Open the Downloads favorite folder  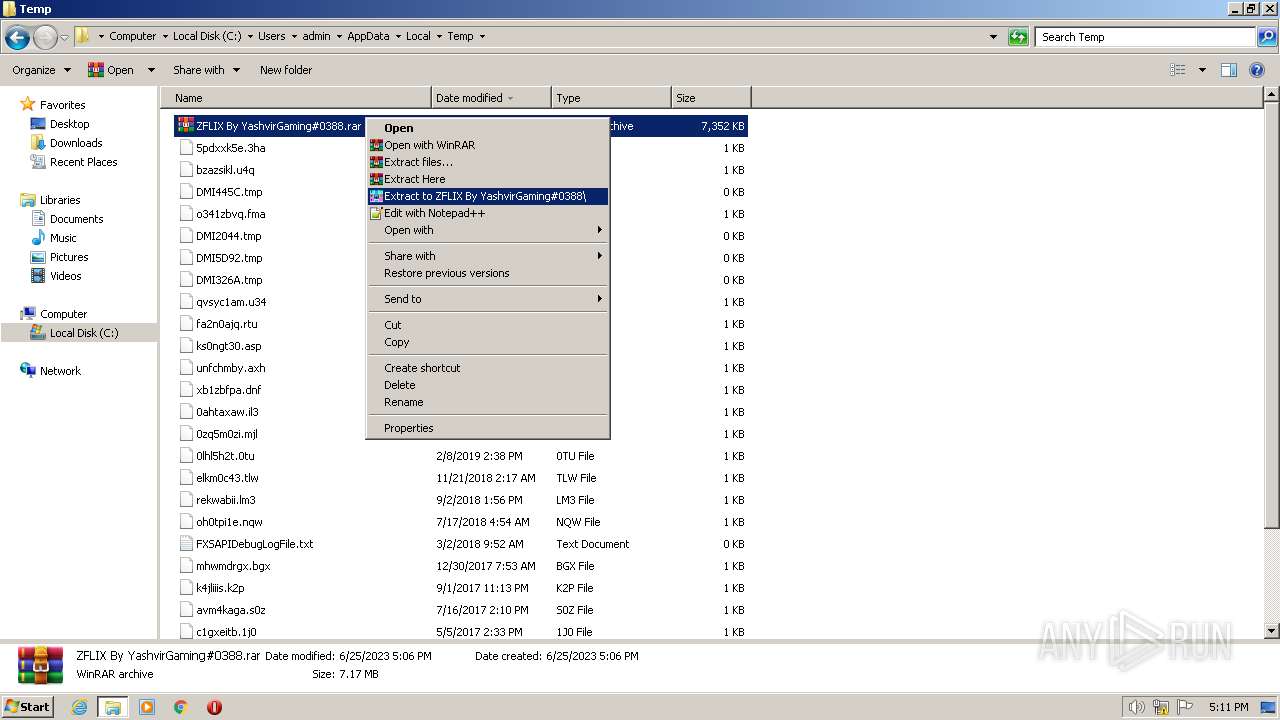[x=76, y=143]
